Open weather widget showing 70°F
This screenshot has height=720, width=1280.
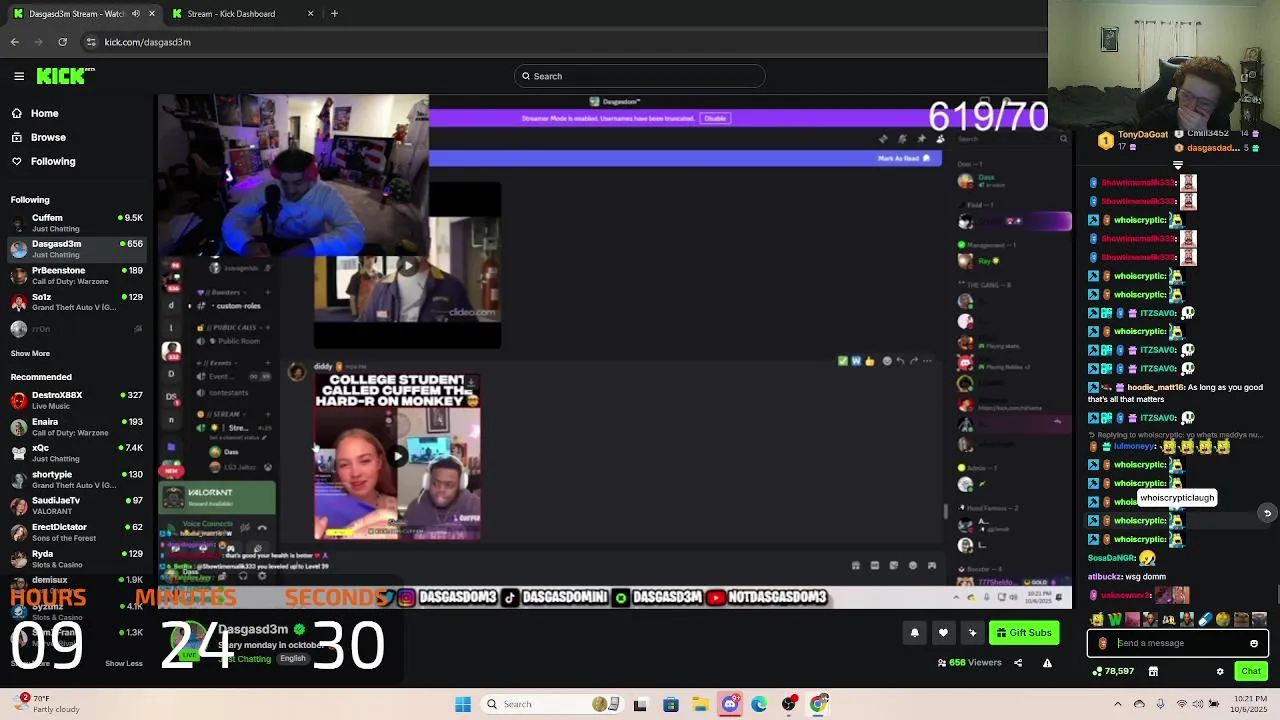(44, 704)
